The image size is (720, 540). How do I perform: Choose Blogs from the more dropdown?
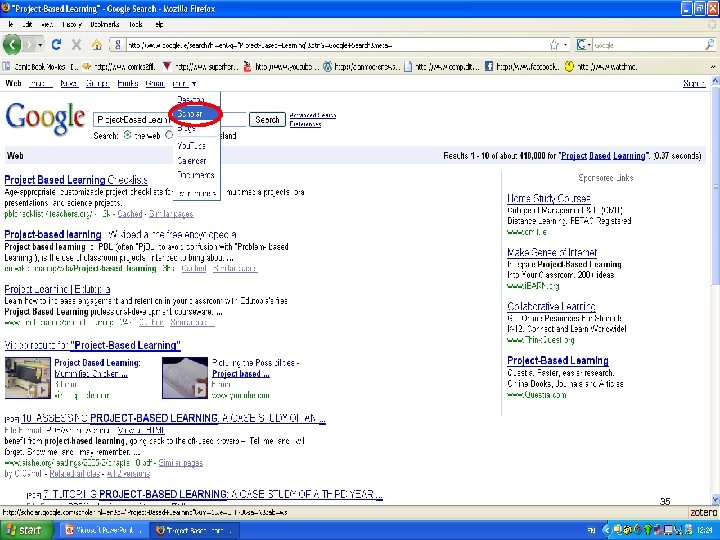coord(186,128)
